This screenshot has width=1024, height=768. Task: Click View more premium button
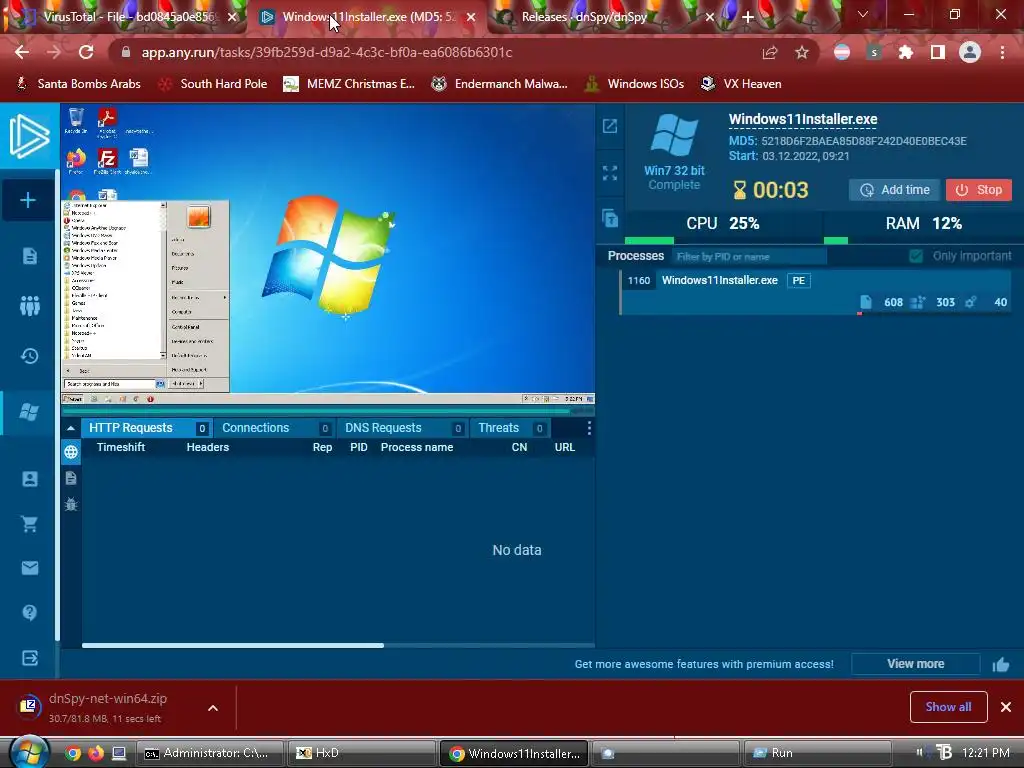tap(916, 664)
